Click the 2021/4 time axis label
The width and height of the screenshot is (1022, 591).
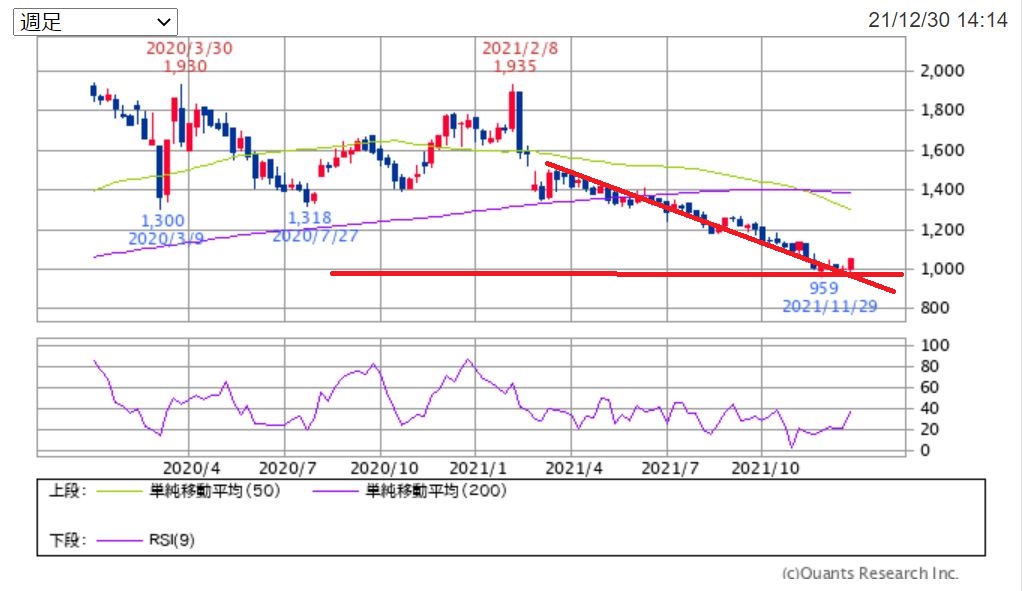point(574,468)
